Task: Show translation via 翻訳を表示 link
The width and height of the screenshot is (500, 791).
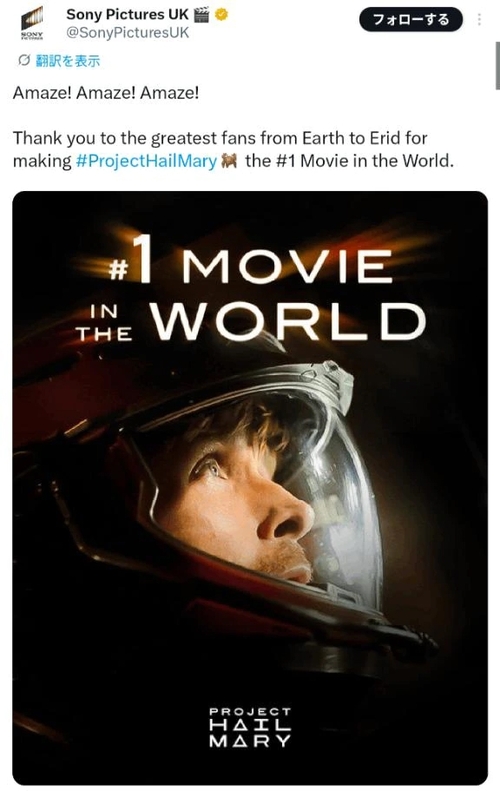Action: tap(68, 61)
